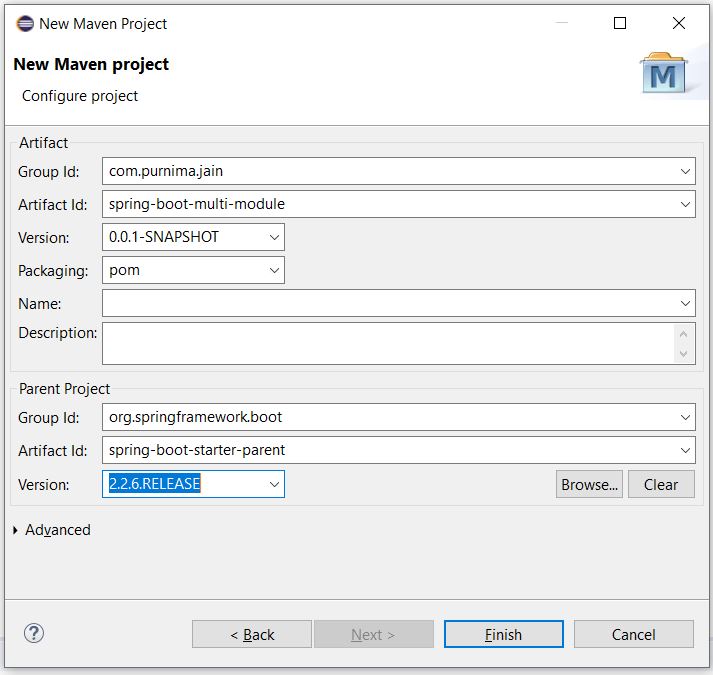Click the Browse... button
The width and height of the screenshot is (713, 675).
[589, 484]
